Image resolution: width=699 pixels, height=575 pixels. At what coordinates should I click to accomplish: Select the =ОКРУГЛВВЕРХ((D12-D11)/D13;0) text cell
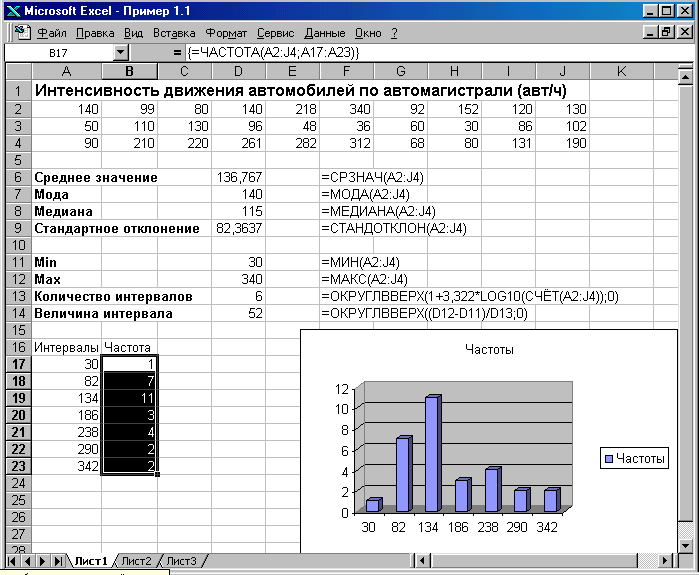(x=424, y=313)
